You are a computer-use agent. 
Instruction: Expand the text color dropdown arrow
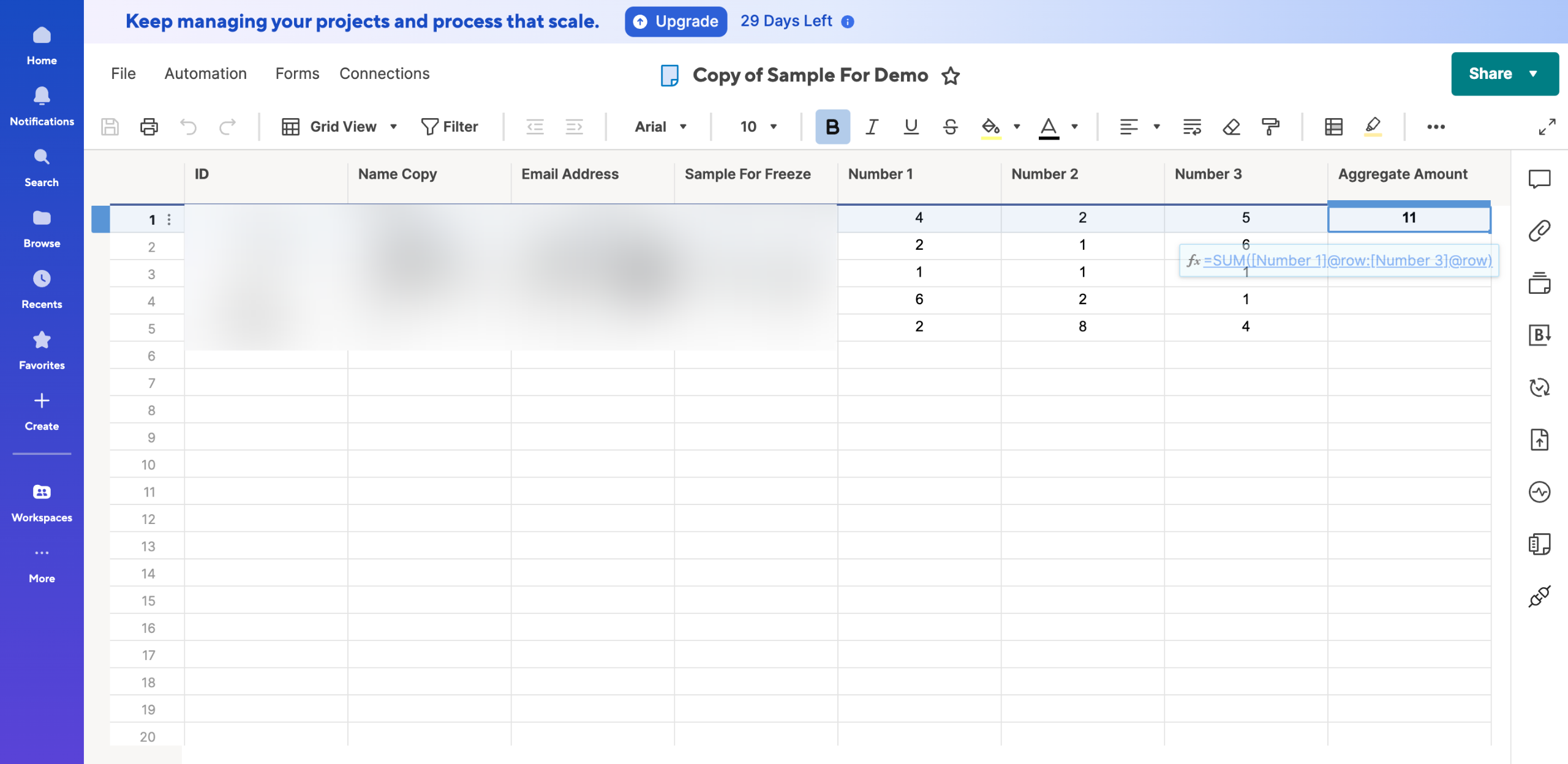tap(1074, 127)
